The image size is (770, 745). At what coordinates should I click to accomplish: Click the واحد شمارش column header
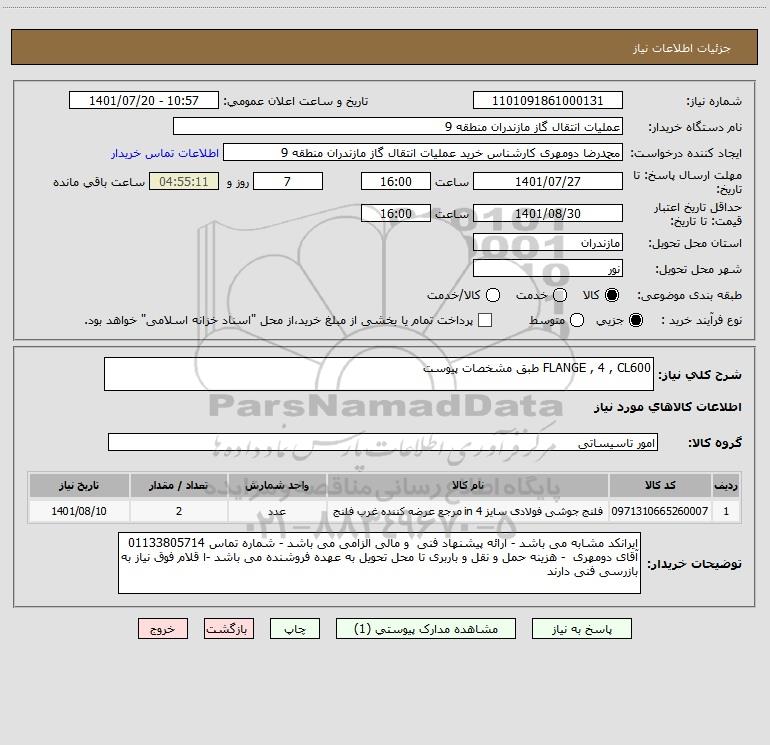277,485
